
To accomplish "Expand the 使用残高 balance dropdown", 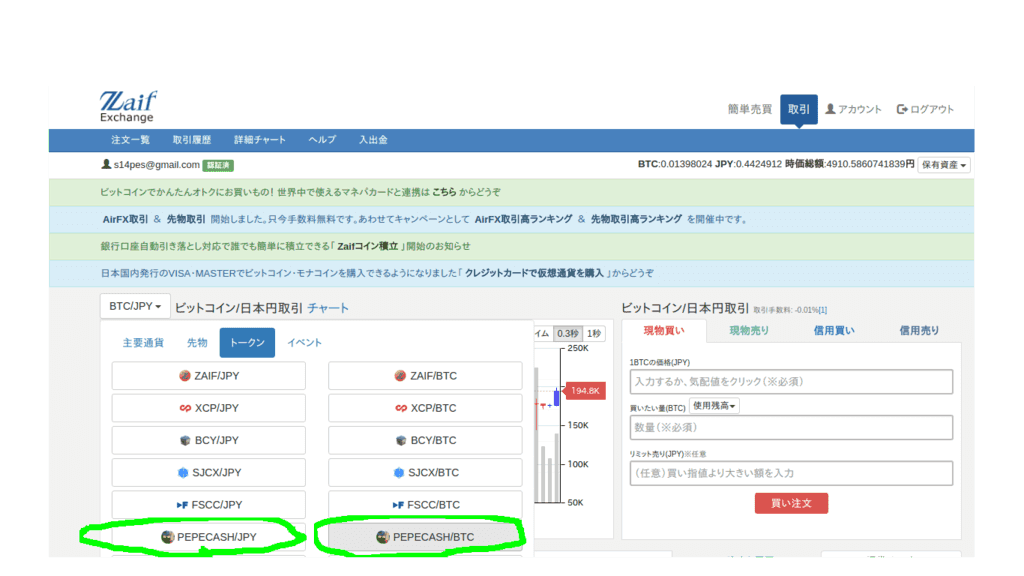I will 714,406.
